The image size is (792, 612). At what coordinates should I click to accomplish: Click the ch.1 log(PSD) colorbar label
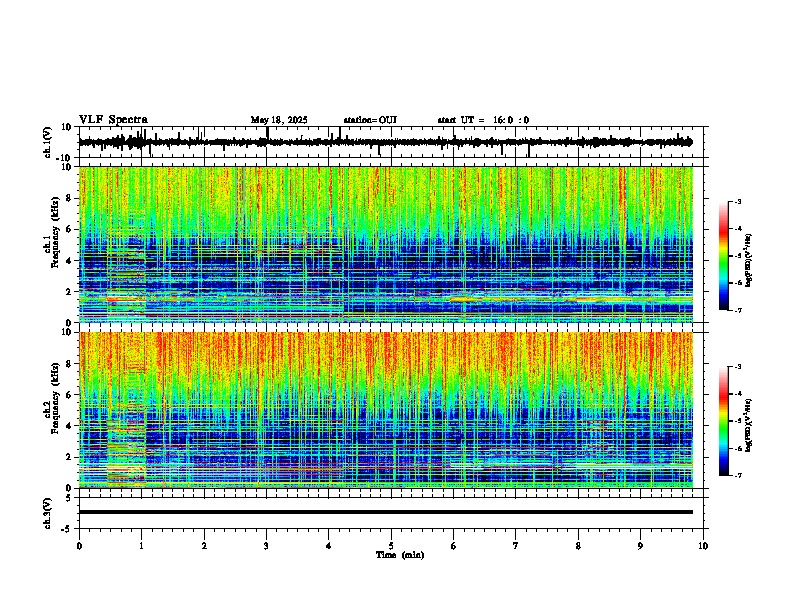coord(749,261)
